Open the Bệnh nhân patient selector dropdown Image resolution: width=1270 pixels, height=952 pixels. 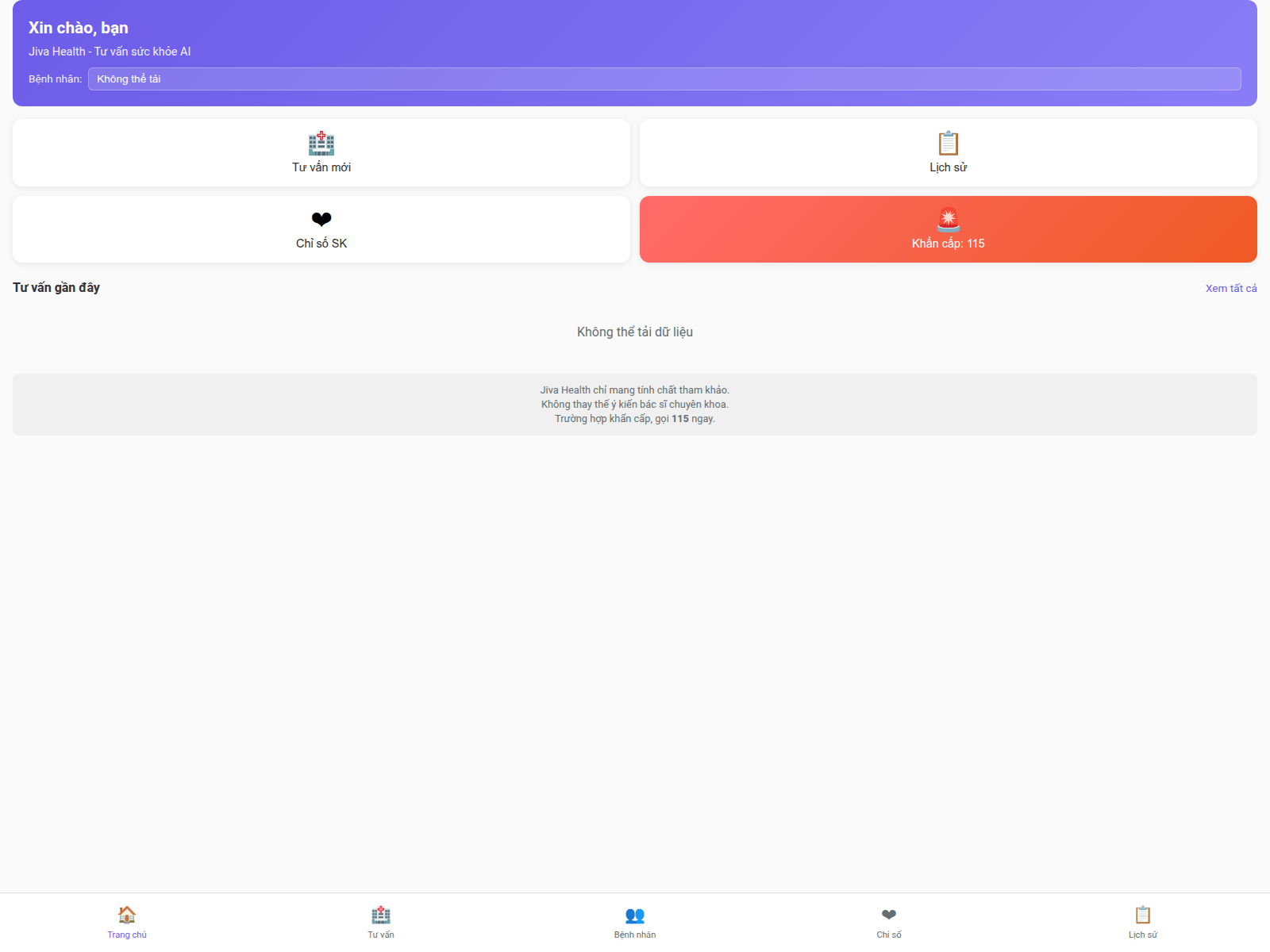664,79
